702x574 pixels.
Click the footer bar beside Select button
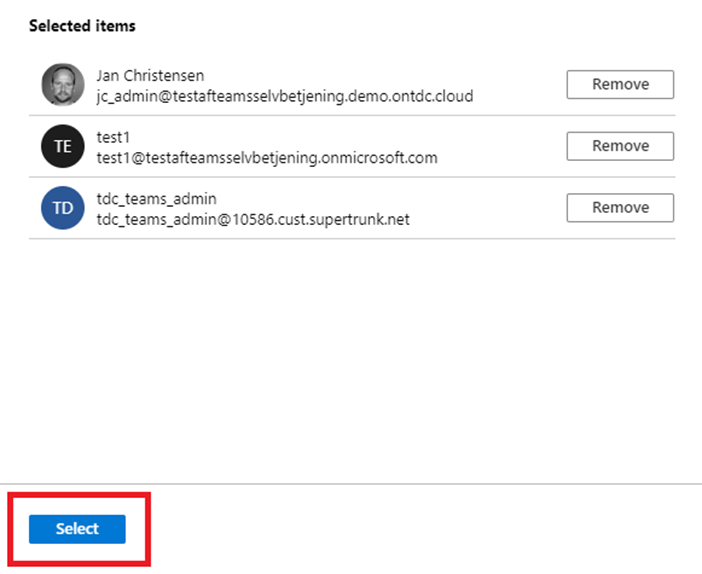click(425, 529)
